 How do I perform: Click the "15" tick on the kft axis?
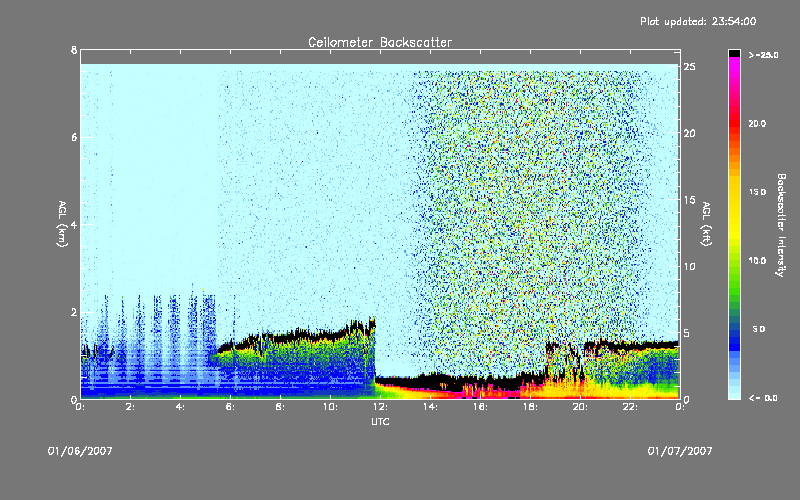(x=690, y=200)
